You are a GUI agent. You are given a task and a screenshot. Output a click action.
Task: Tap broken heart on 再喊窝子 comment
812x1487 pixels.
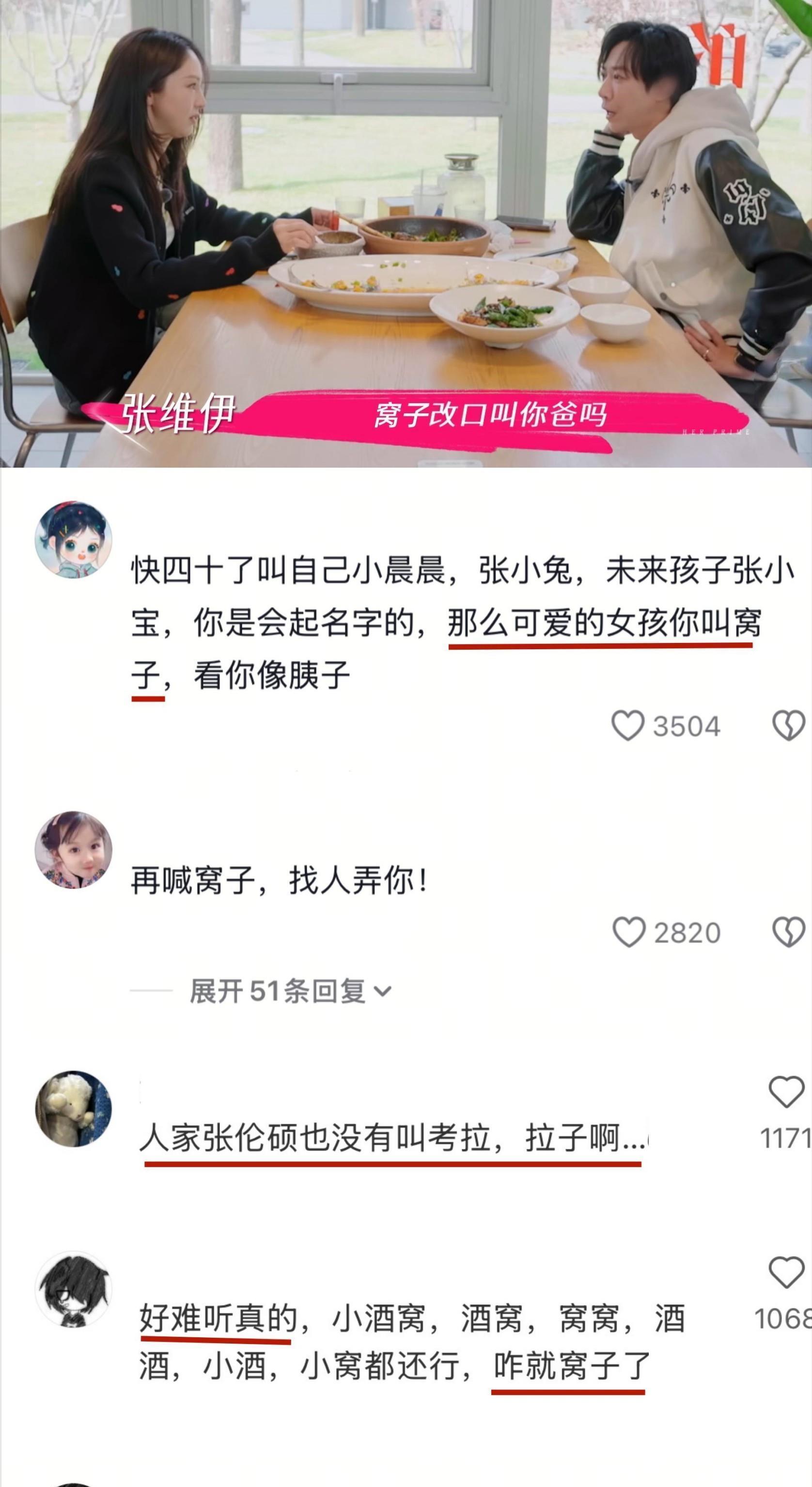(x=788, y=932)
